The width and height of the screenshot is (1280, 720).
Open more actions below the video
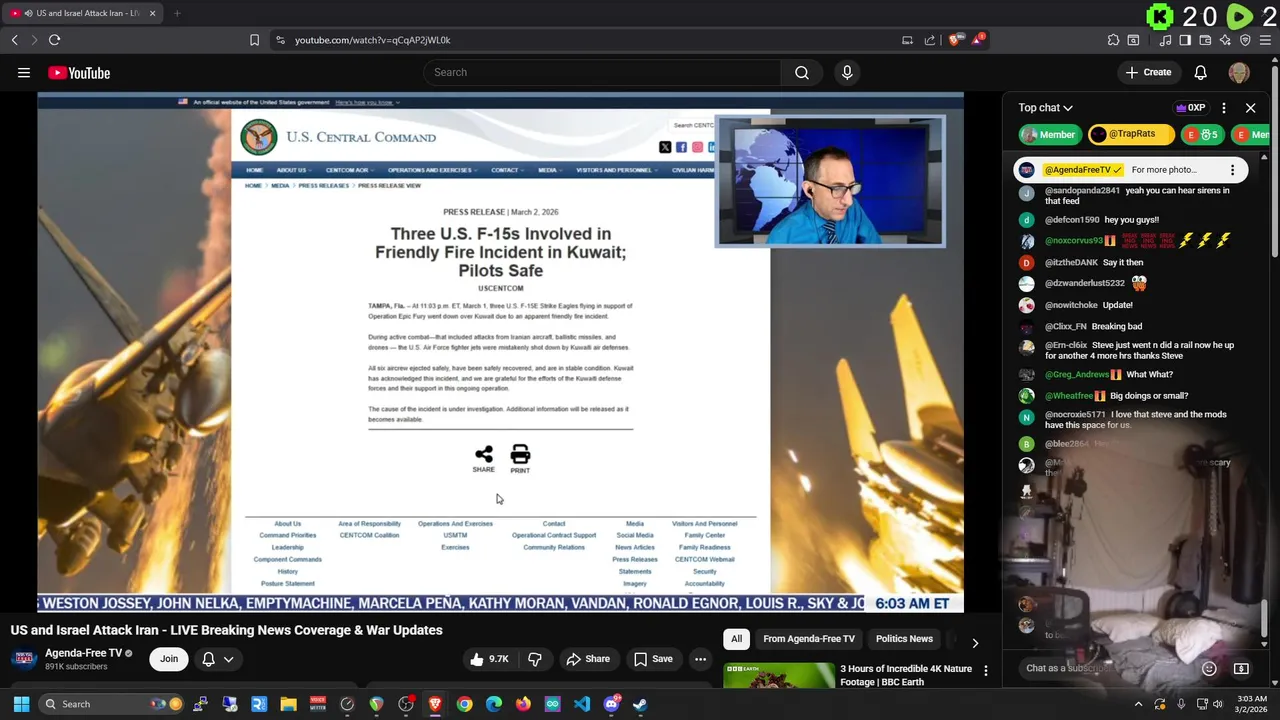click(x=700, y=659)
